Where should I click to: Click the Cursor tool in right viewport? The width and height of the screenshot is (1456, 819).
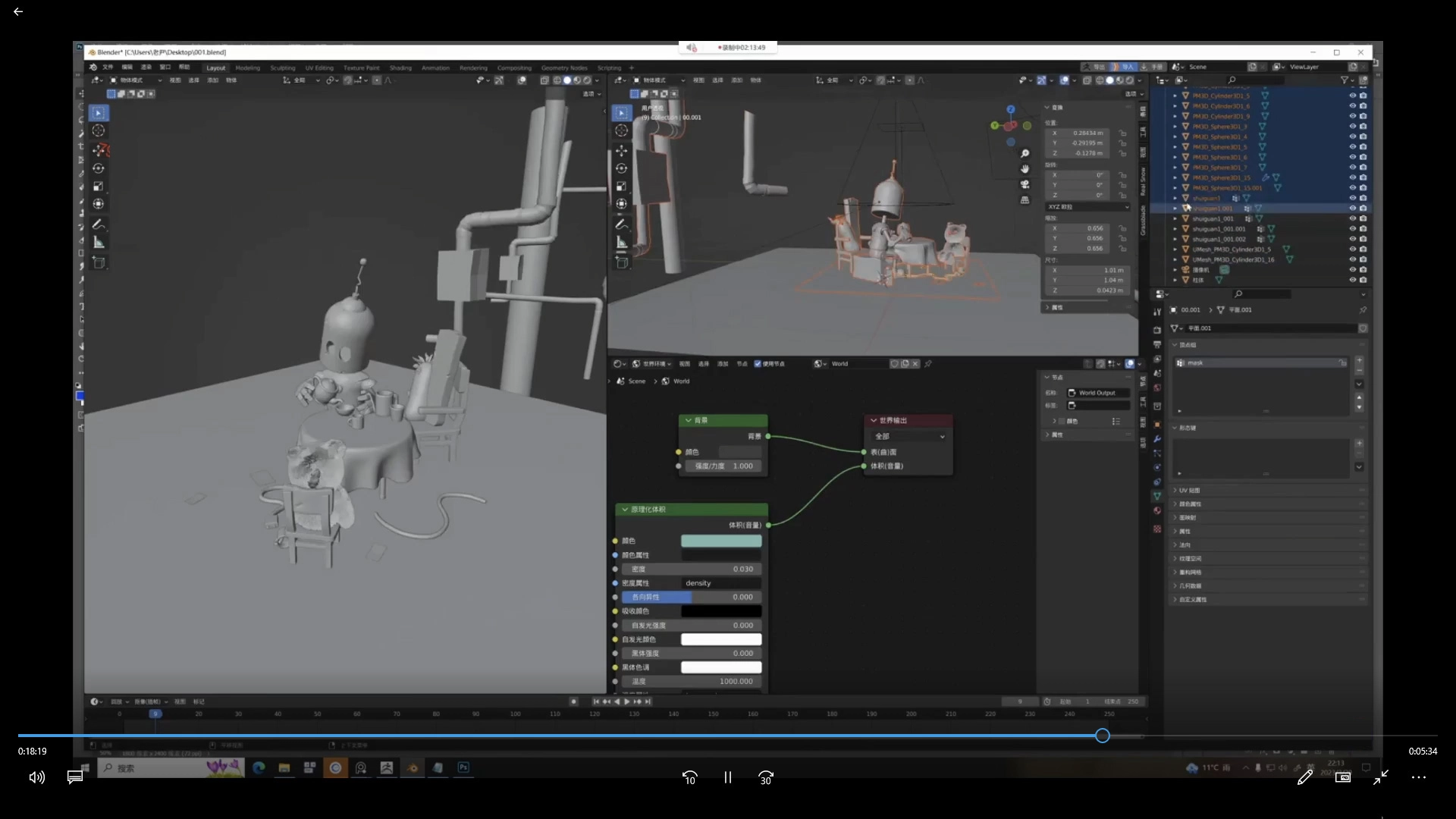coord(622,130)
